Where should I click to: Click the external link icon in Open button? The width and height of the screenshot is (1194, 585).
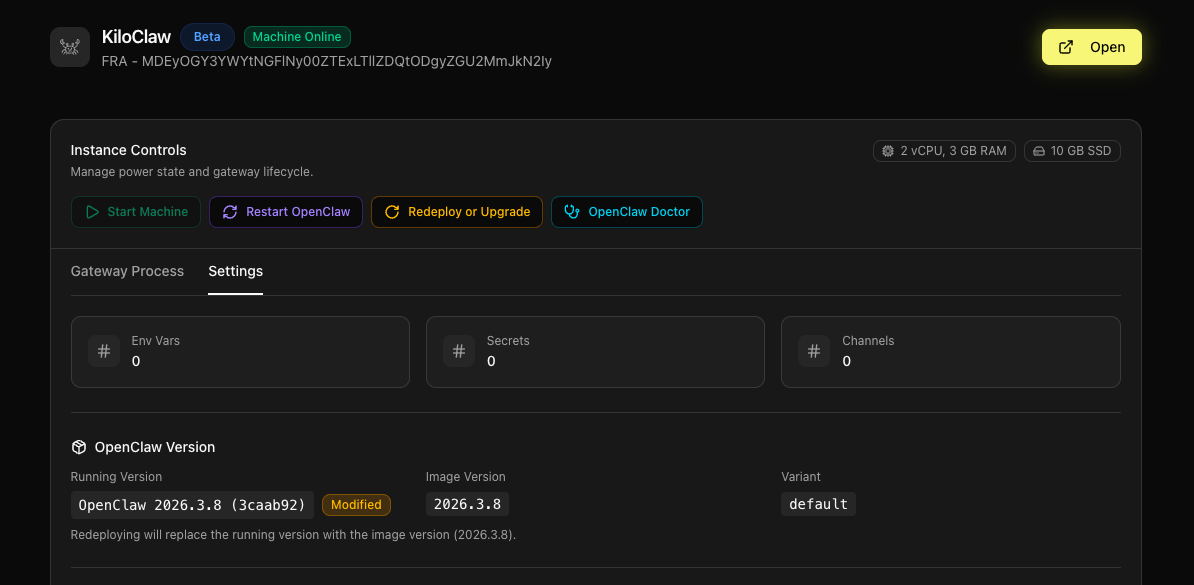(1066, 47)
